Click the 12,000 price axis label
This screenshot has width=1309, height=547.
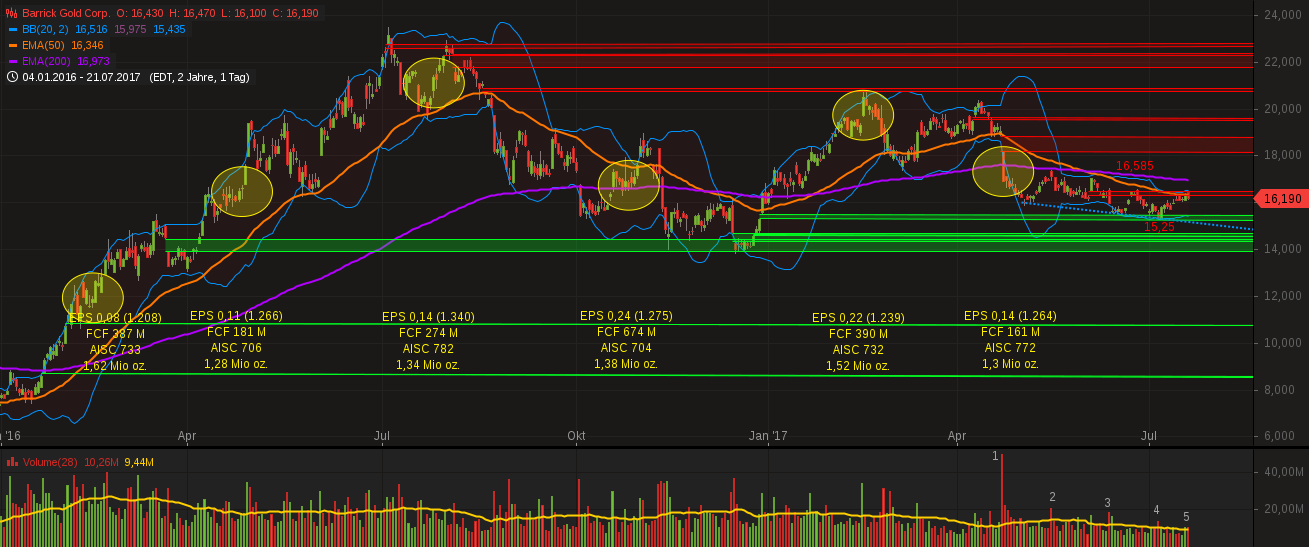1281,295
